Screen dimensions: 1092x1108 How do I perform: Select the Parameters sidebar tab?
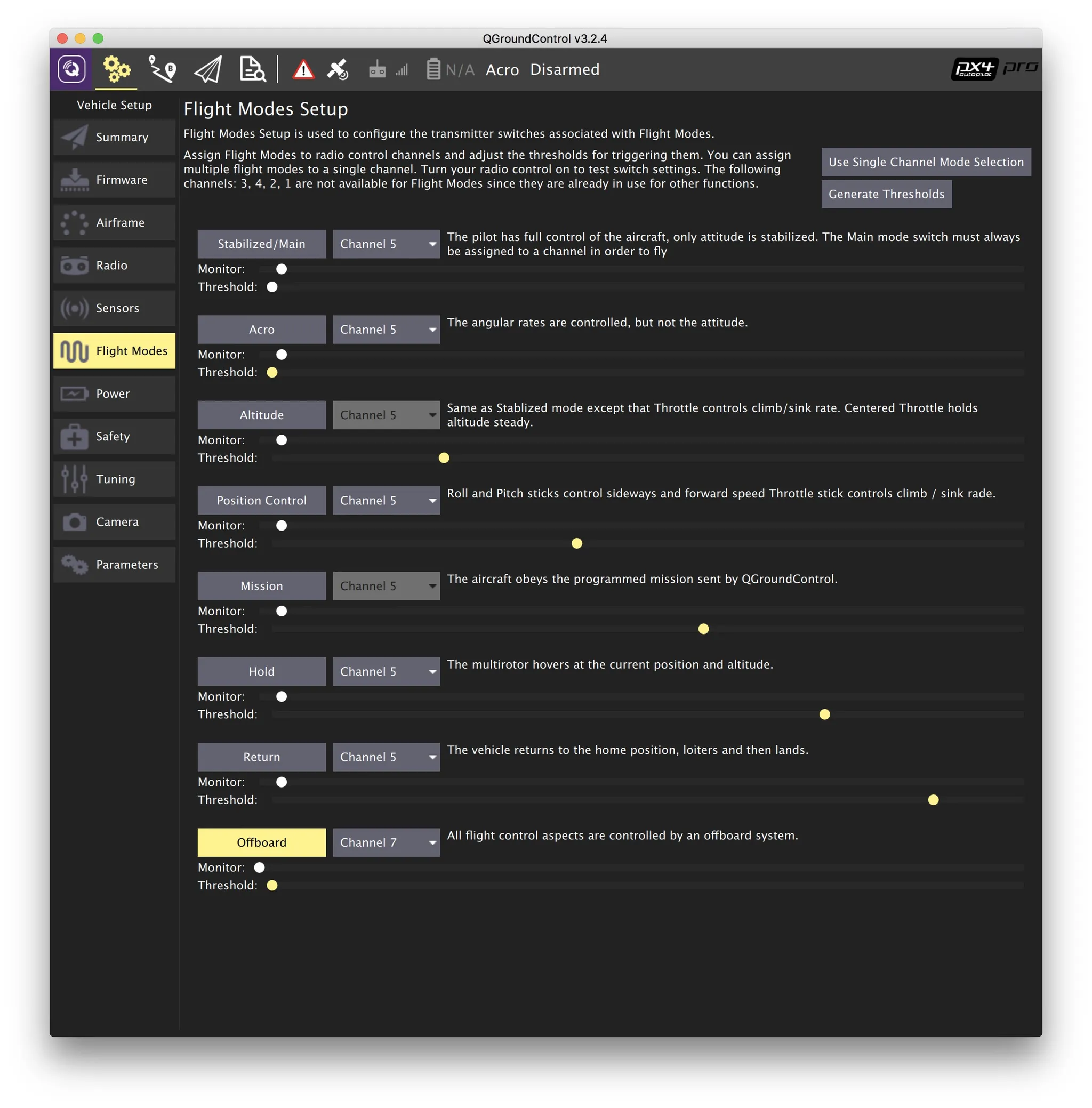point(114,564)
